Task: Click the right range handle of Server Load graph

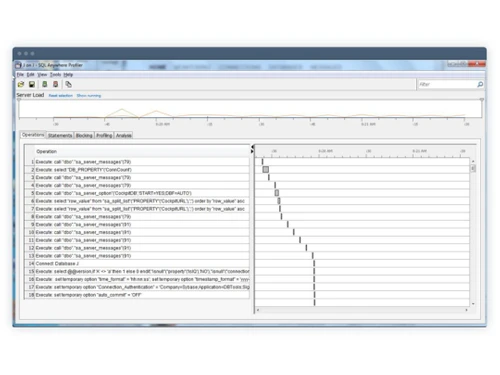Action: point(482,100)
